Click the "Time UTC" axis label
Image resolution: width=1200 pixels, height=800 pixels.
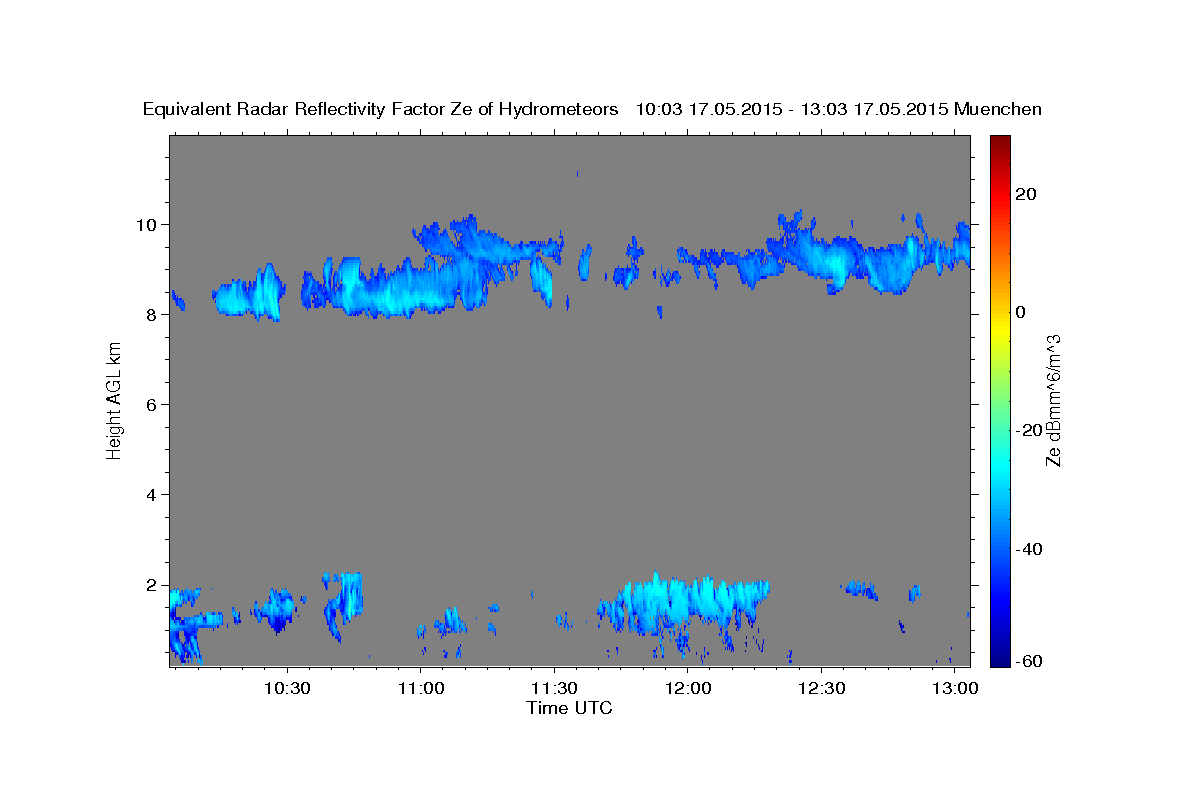569,708
